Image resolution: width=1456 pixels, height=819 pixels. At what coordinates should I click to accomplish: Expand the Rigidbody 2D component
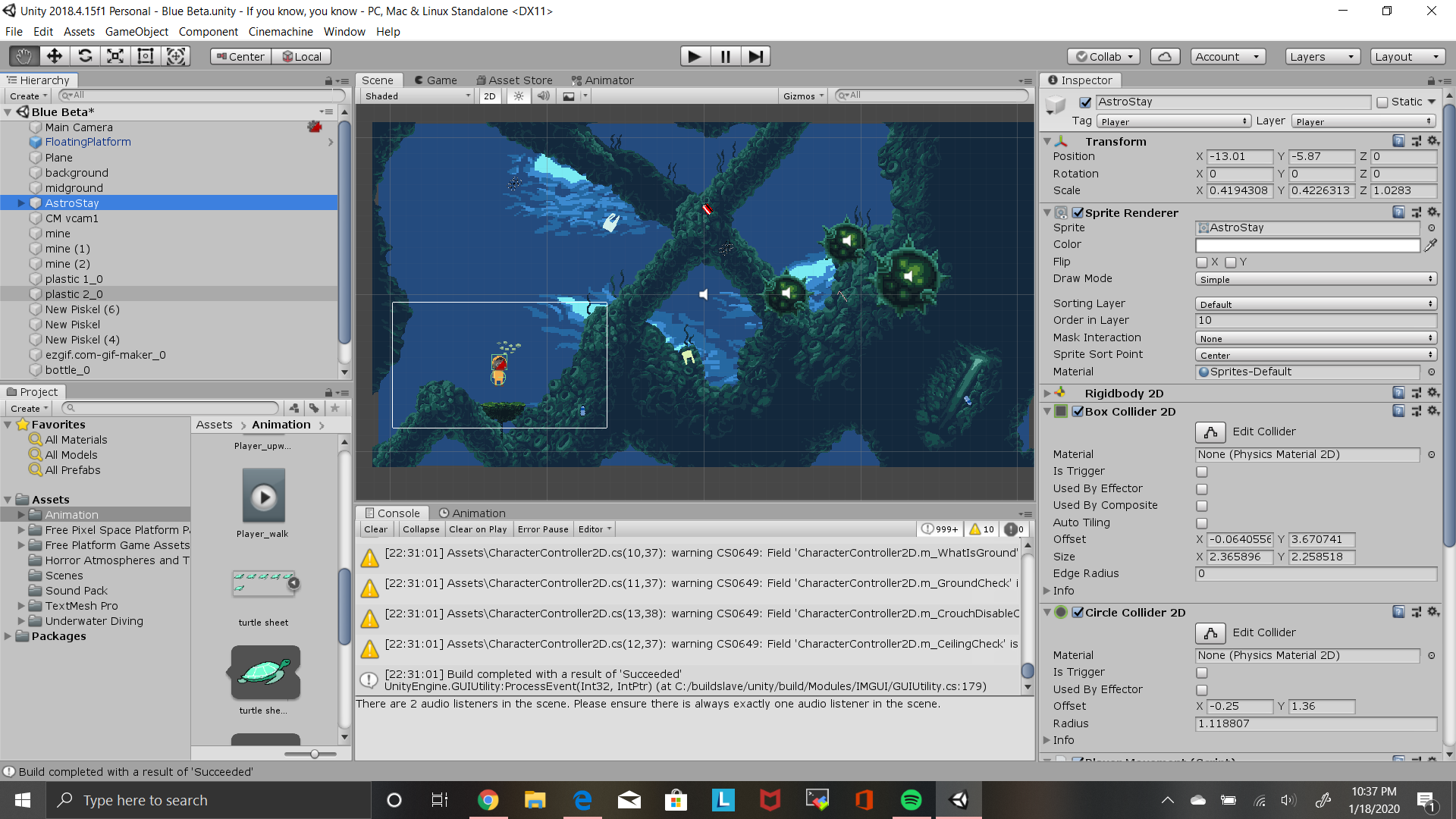[1047, 393]
